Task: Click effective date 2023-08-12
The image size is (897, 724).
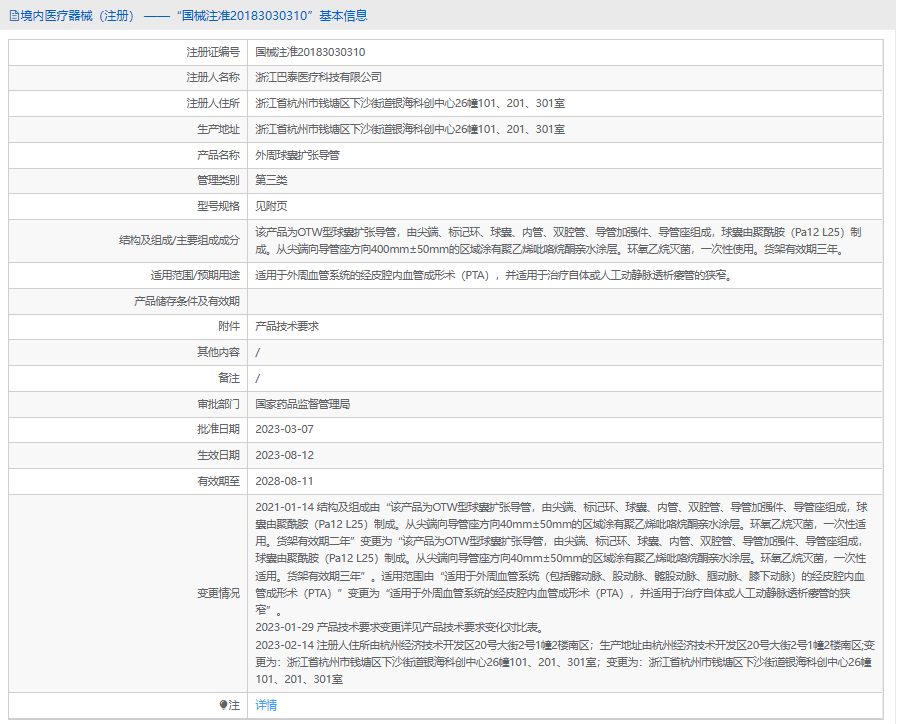Action: coord(284,455)
